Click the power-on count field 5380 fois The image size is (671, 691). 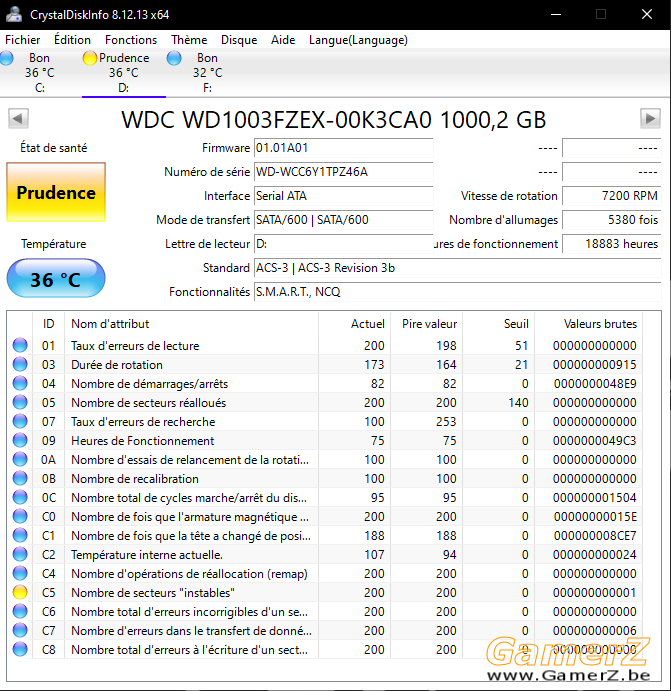pyautogui.click(x=612, y=220)
